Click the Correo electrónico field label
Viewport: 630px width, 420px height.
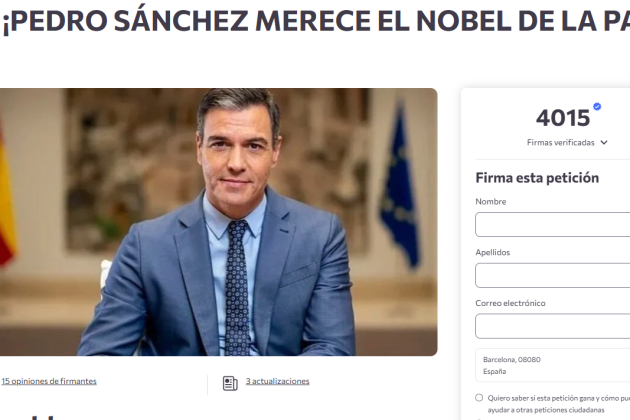(x=510, y=303)
